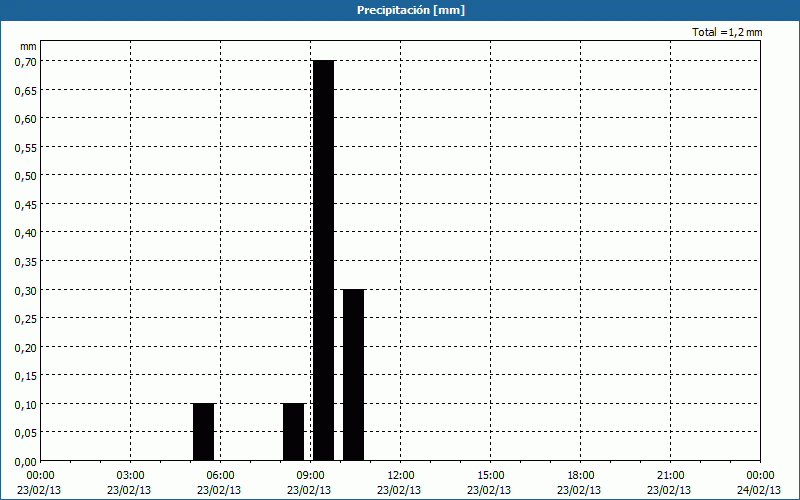Click the 09:00 23/02/13 time label
This screenshot has height=500, width=800.
tap(309, 483)
